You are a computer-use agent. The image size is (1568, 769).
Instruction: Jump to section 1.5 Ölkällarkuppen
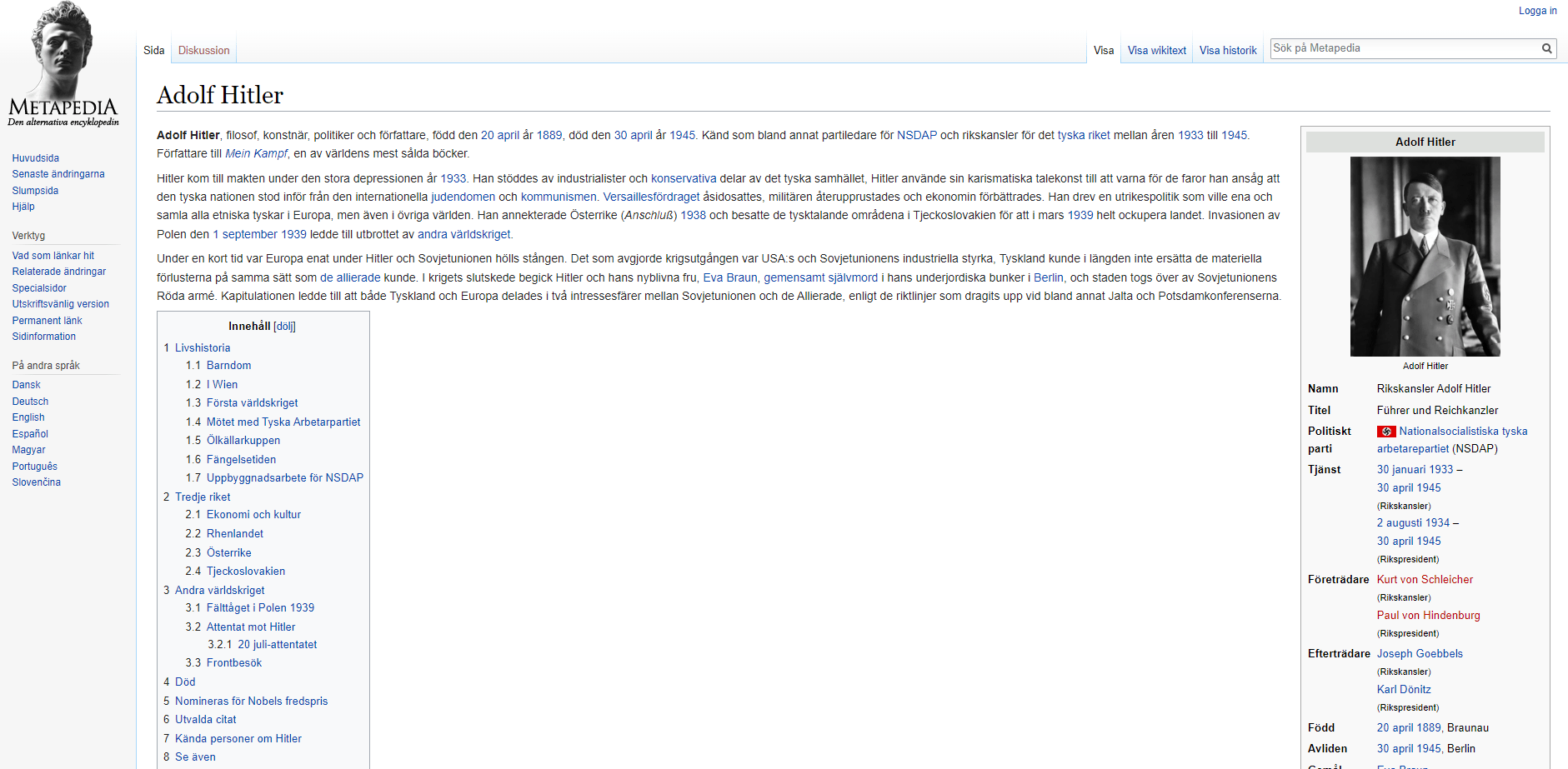pyautogui.click(x=233, y=441)
